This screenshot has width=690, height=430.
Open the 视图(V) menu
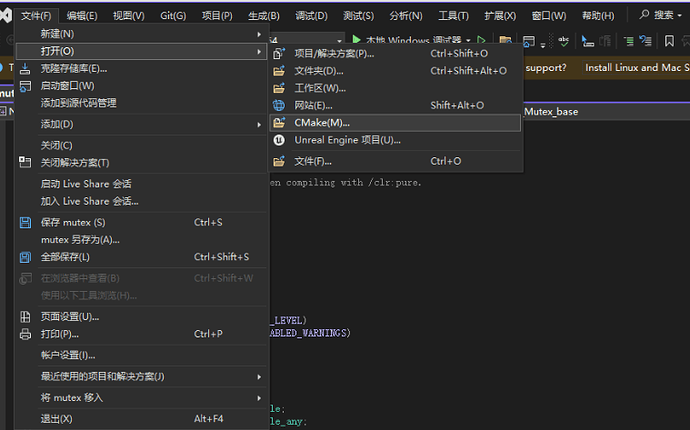click(128, 16)
